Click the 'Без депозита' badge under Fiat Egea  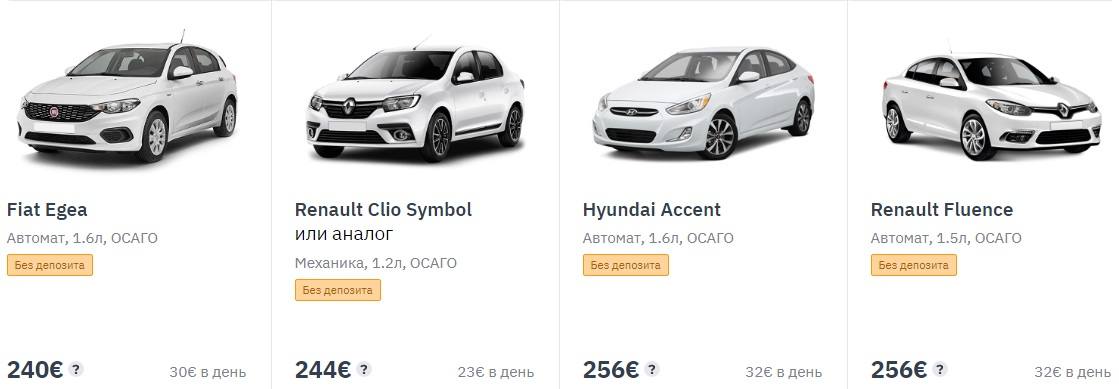pos(50,265)
